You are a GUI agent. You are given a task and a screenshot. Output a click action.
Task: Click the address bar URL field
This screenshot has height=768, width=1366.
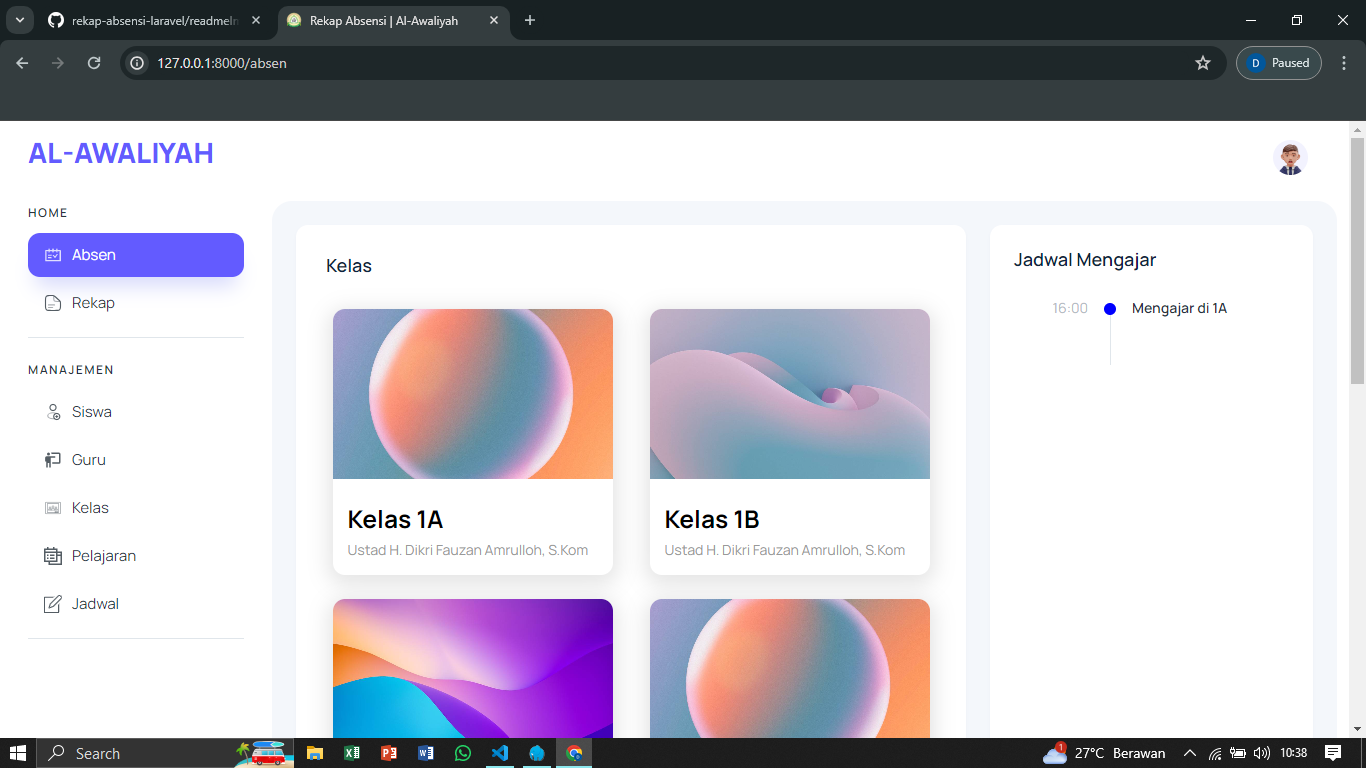click(660, 63)
